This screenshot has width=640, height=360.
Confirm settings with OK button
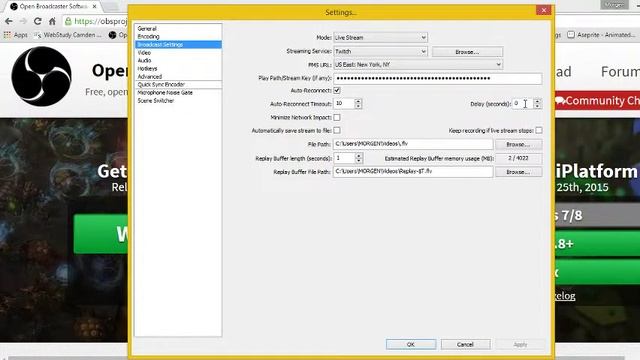(411, 344)
